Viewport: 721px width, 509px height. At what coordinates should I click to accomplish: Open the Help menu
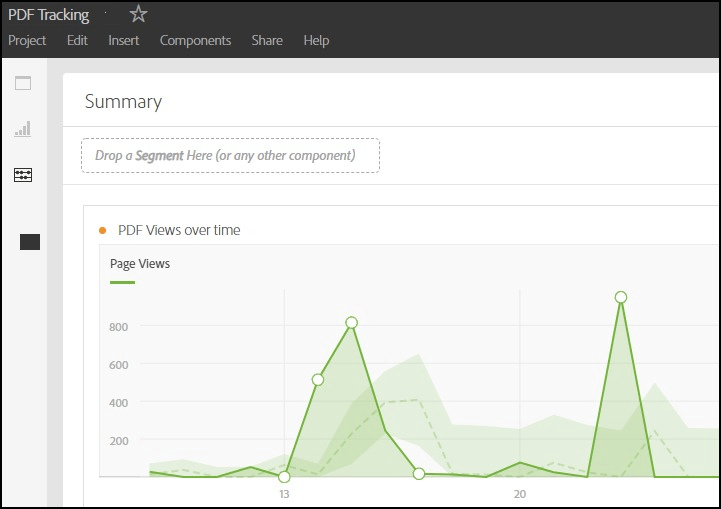[316, 40]
